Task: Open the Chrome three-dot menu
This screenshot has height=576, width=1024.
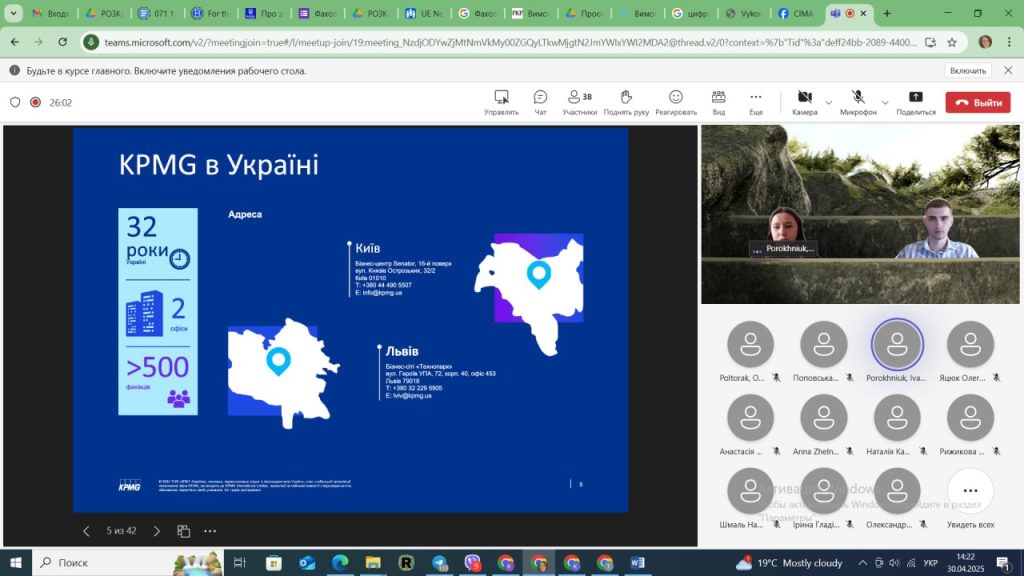Action: pyautogui.click(x=1009, y=42)
